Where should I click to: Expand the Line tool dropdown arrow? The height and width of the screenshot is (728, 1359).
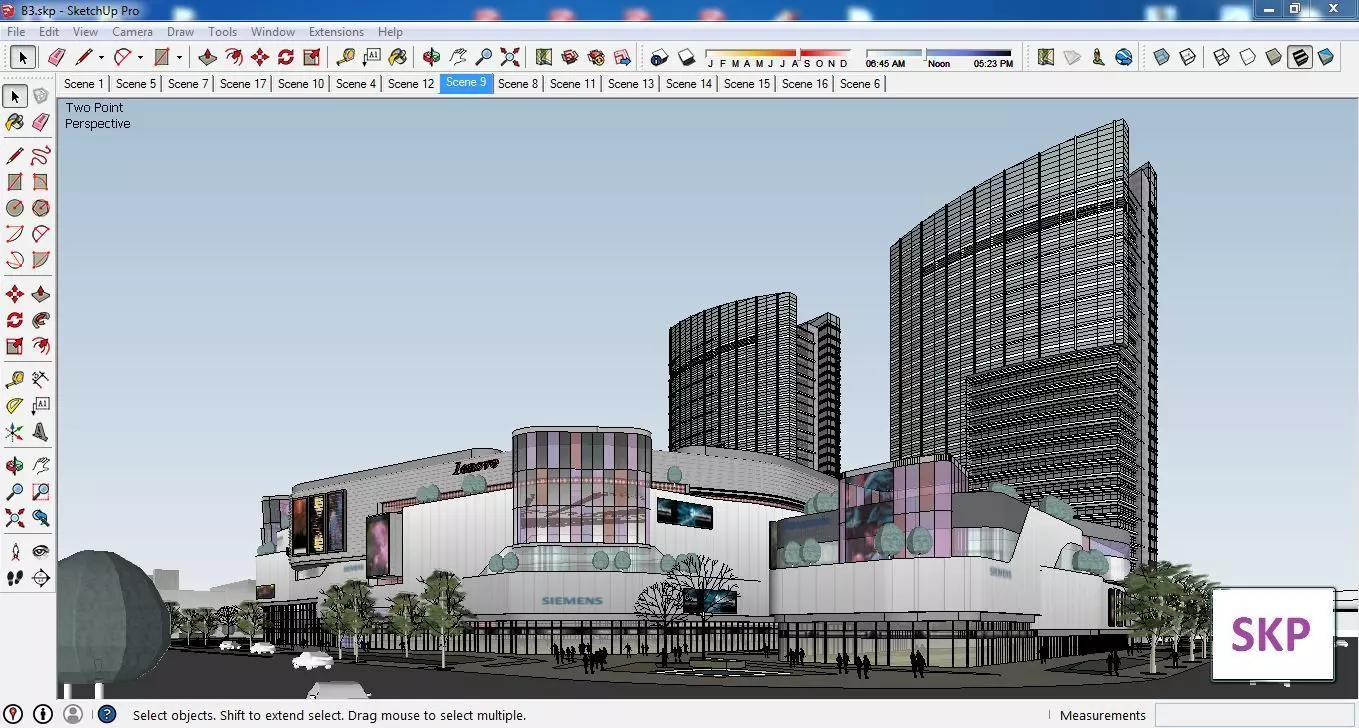coord(101,58)
